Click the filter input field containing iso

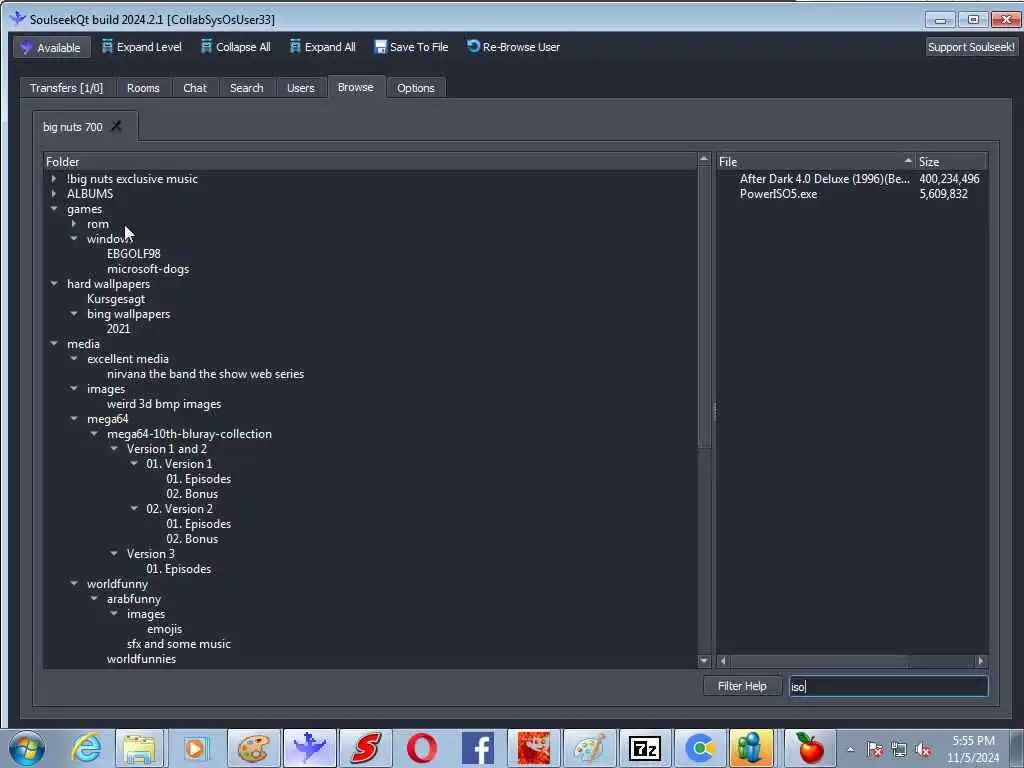(888, 686)
